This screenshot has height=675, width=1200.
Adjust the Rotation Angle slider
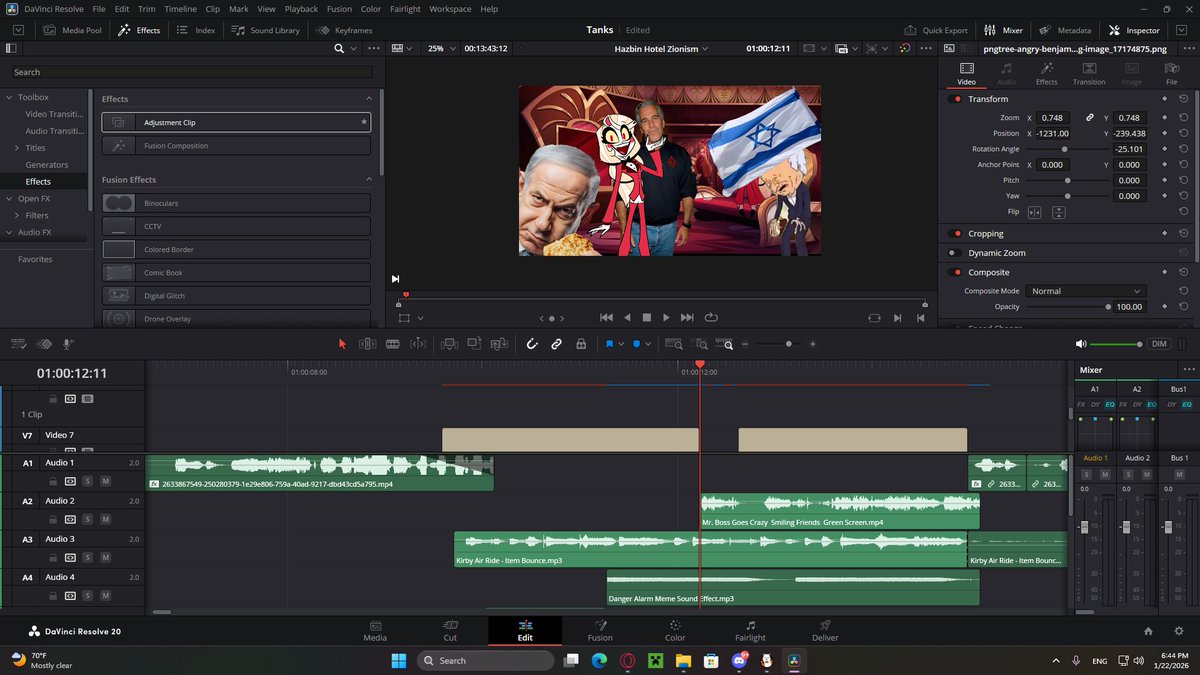click(x=1064, y=149)
